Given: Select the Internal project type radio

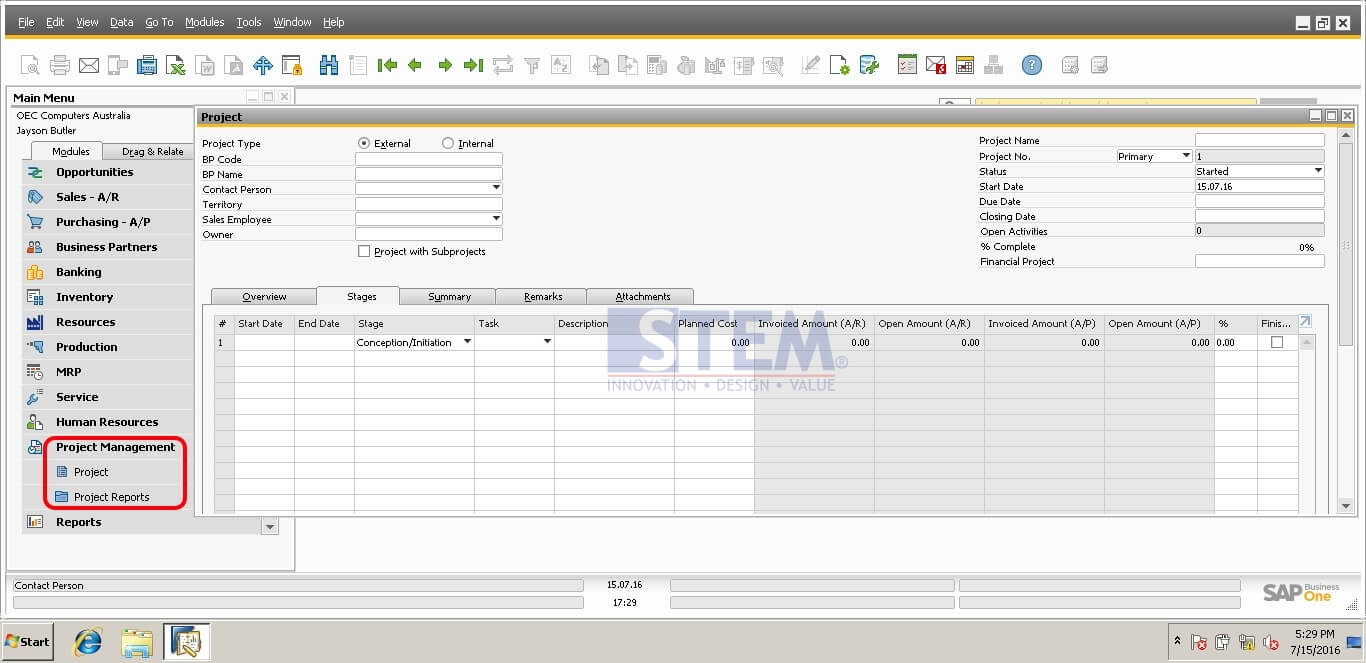Looking at the screenshot, I should point(448,143).
